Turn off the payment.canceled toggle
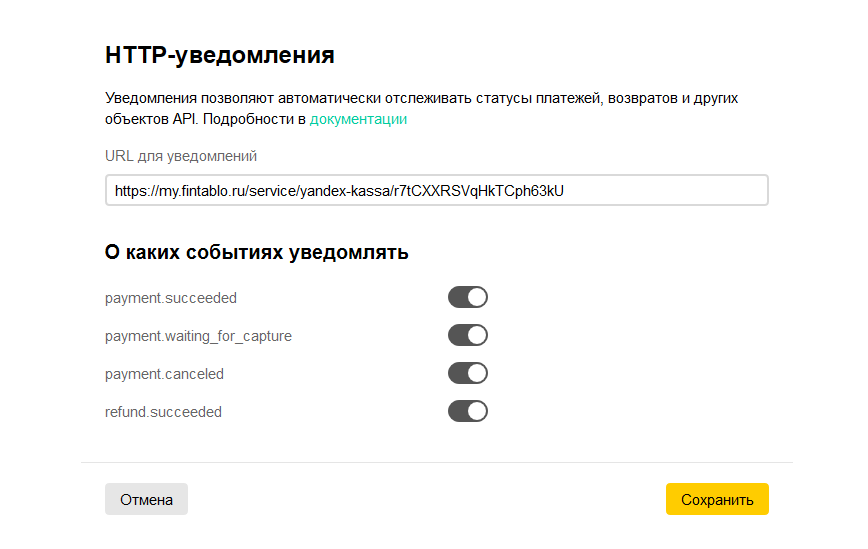The image size is (868, 549). pyautogui.click(x=468, y=374)
